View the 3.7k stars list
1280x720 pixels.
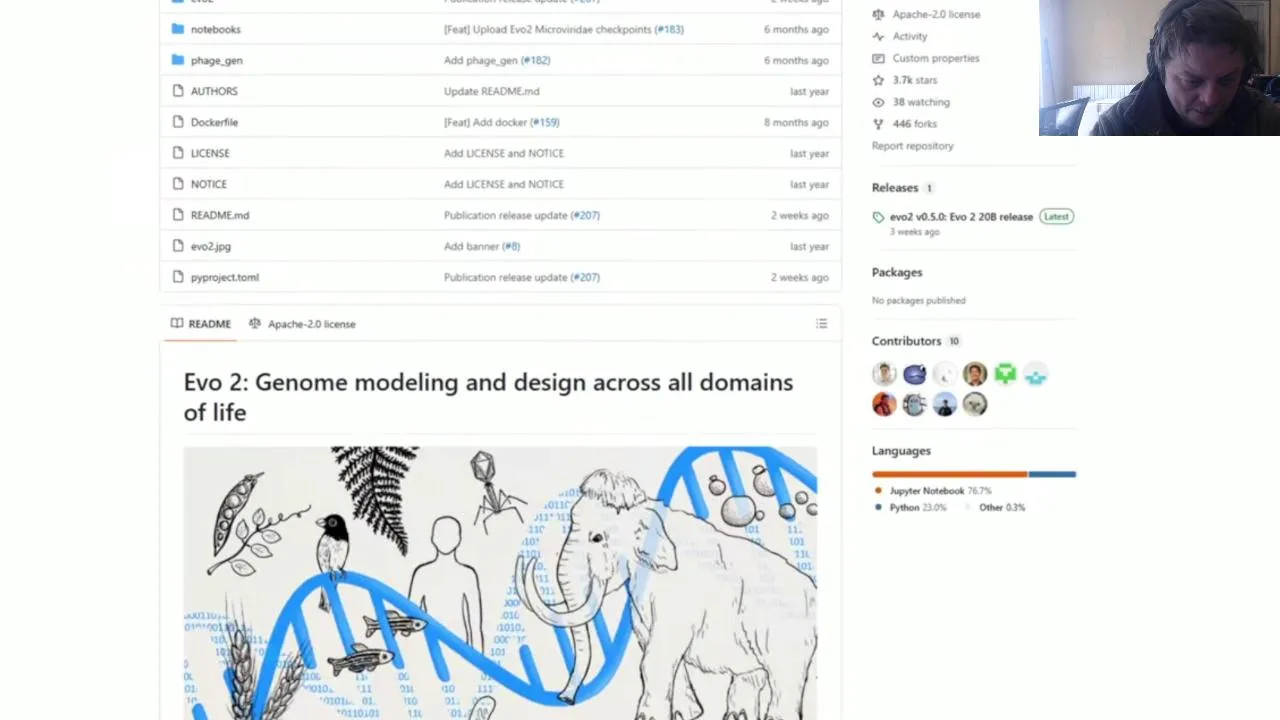pyautogui.click(x=915, y=80)
